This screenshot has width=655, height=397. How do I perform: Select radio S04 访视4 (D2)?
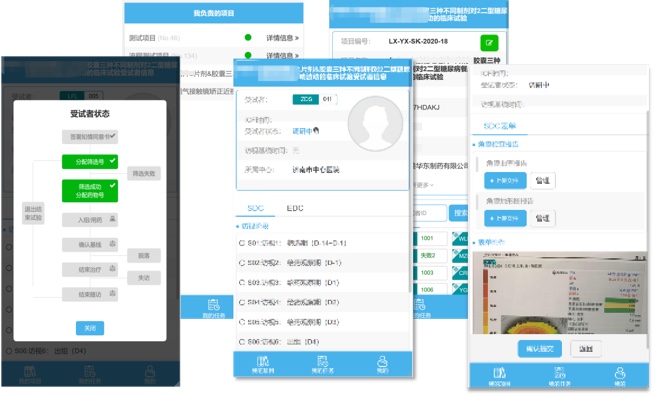coord(241,302)
